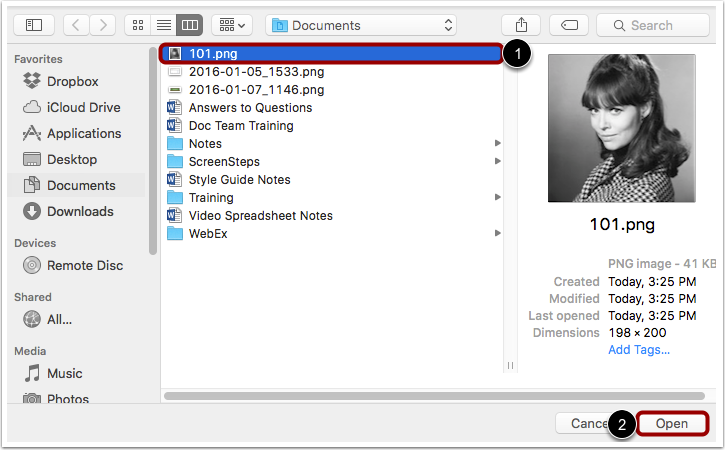The width and height of the screenshot is (725, 450).
Task: Select Doc Team Training document
Action: pyautogui.click(x=331, y=126)
